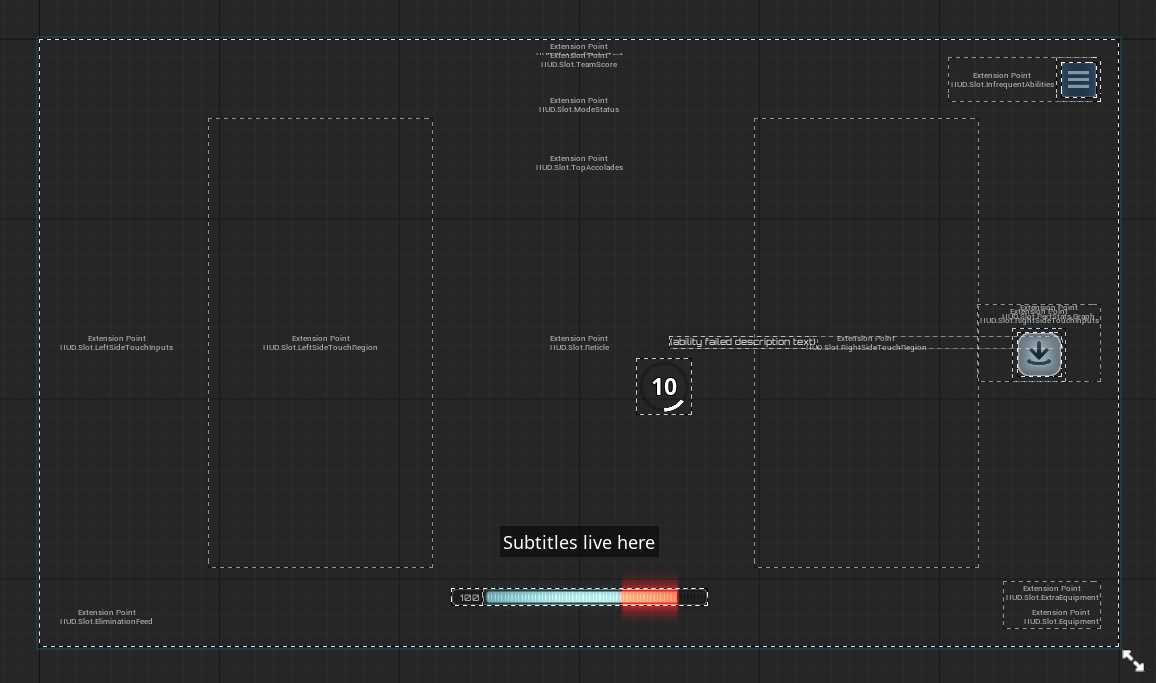Select the HUD.Slot.Reticle extension point

tap(579, 343)
